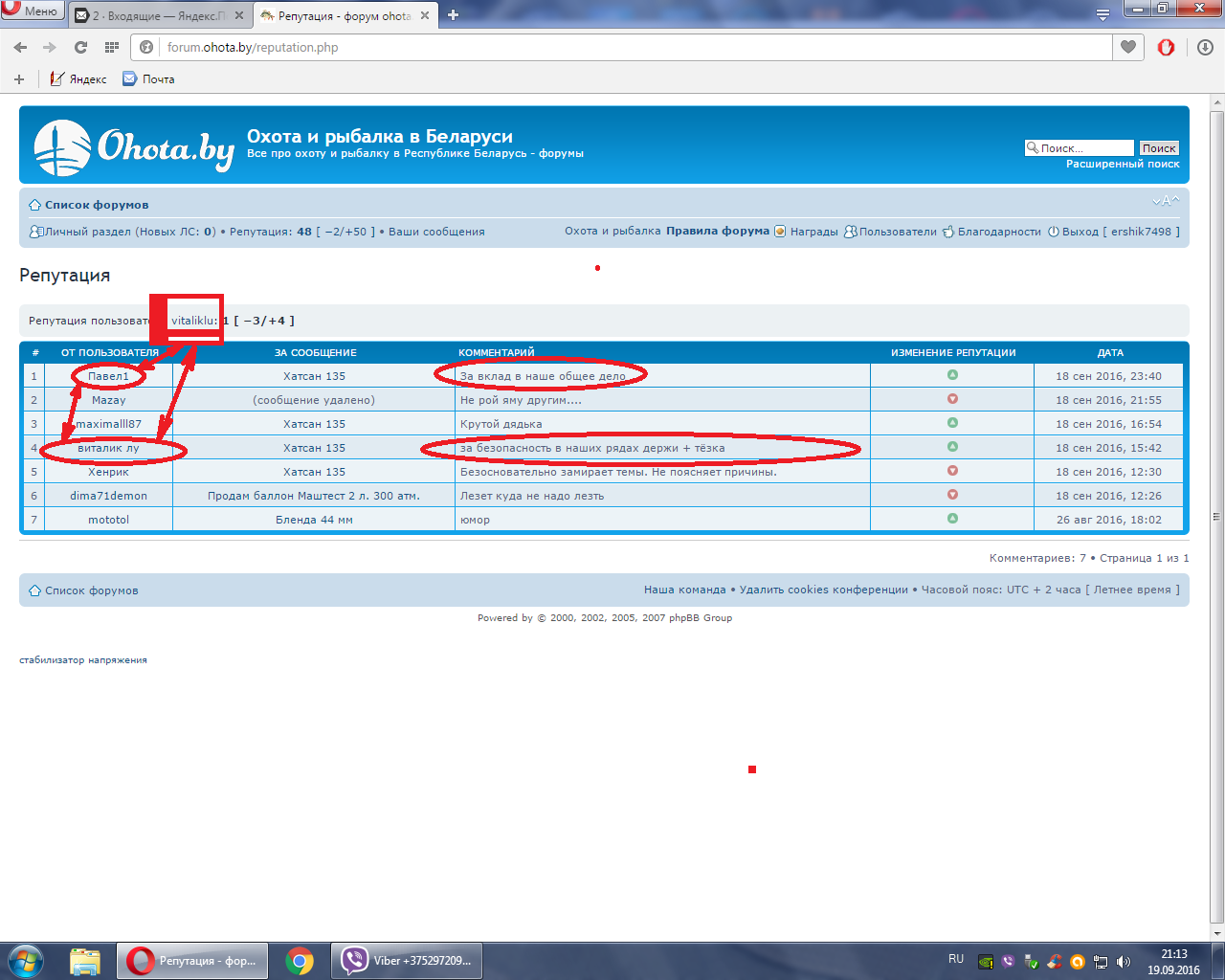Click the browser reload icon
Viewport: 1225px width, 980px height.
(80, 47)
